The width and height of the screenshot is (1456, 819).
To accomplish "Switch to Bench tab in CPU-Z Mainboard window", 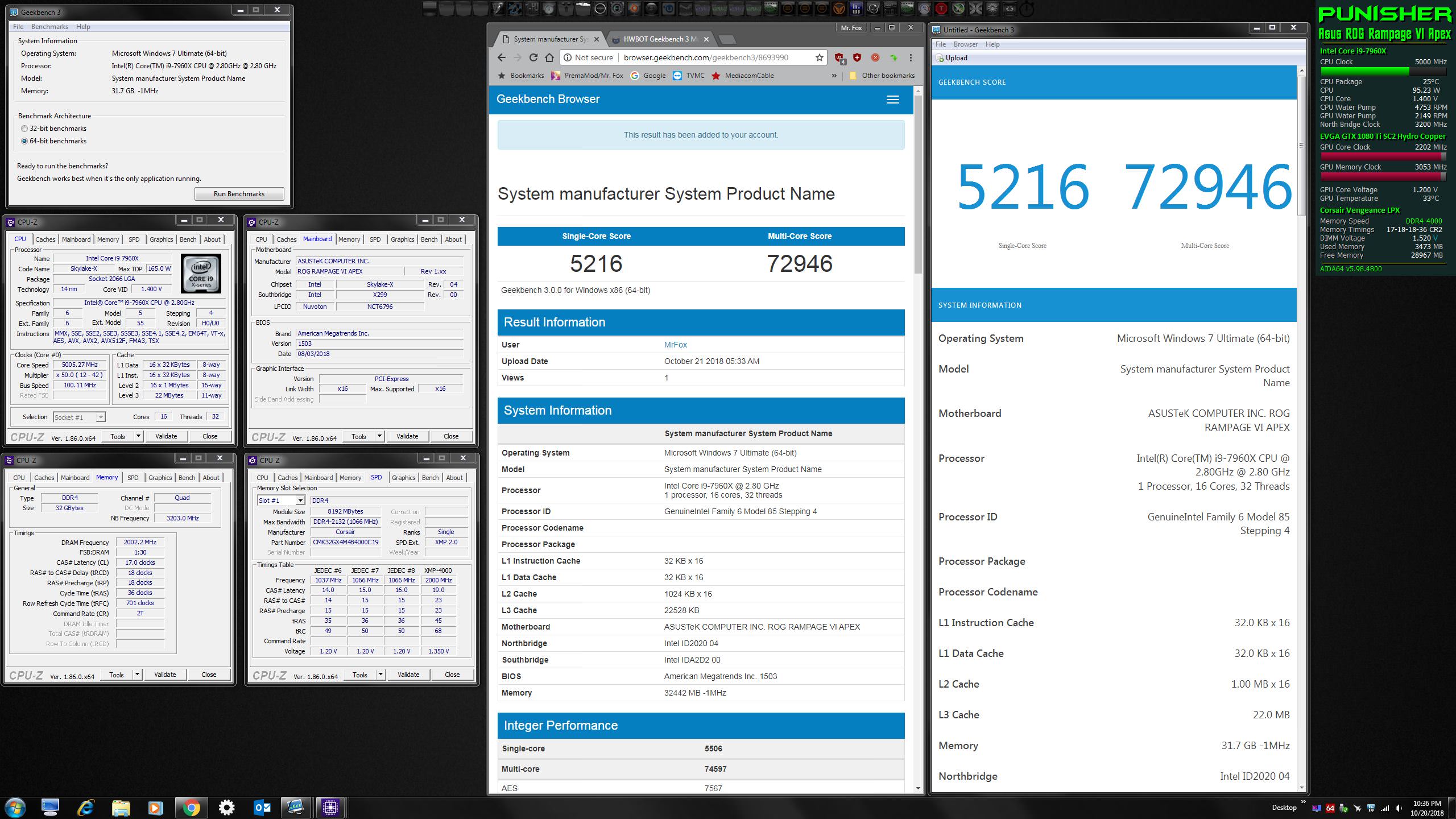I will point(429,239).
